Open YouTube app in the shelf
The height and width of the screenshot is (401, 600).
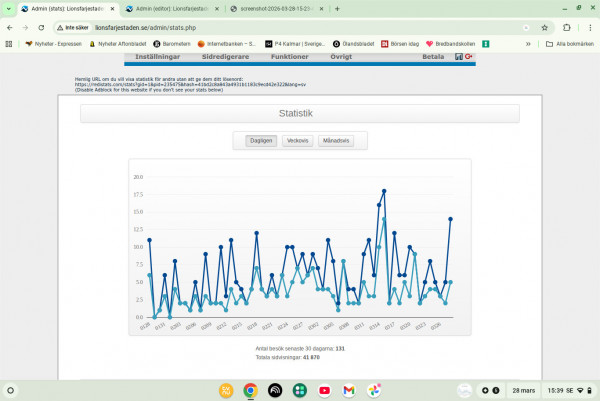coord(324,390)
